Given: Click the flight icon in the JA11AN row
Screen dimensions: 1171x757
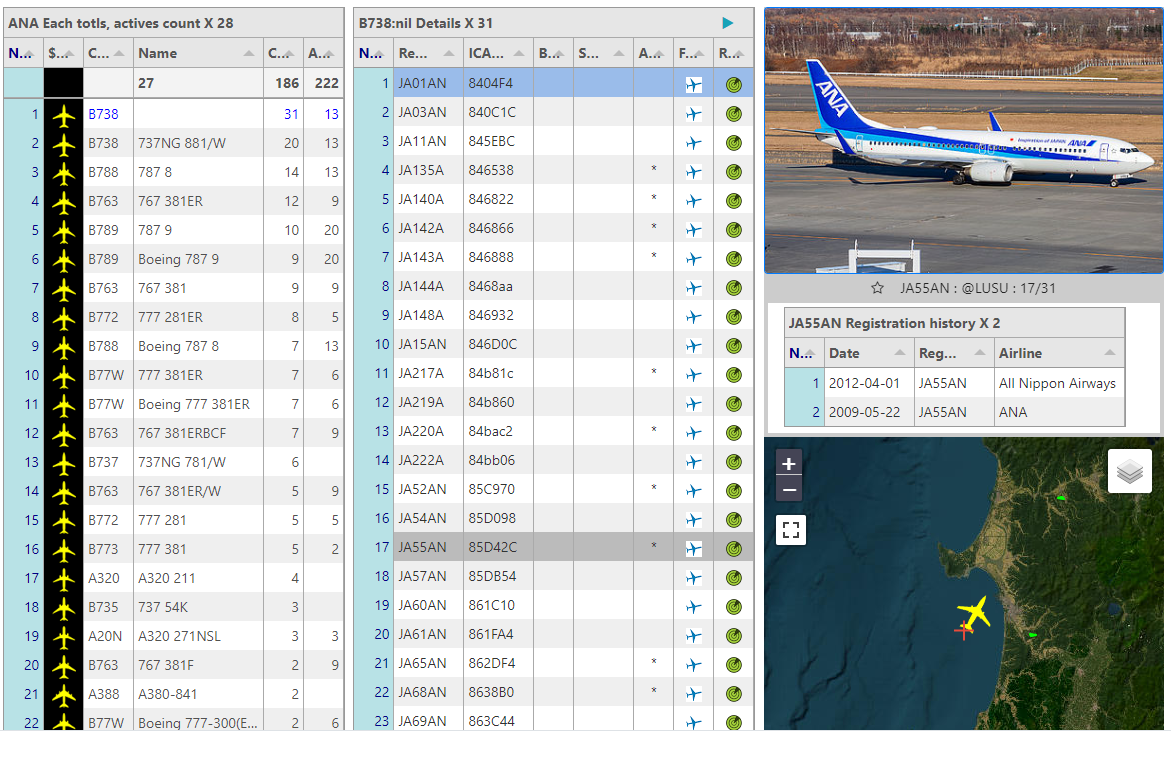Looking at the screenshot, I should [x=694, y=143].
